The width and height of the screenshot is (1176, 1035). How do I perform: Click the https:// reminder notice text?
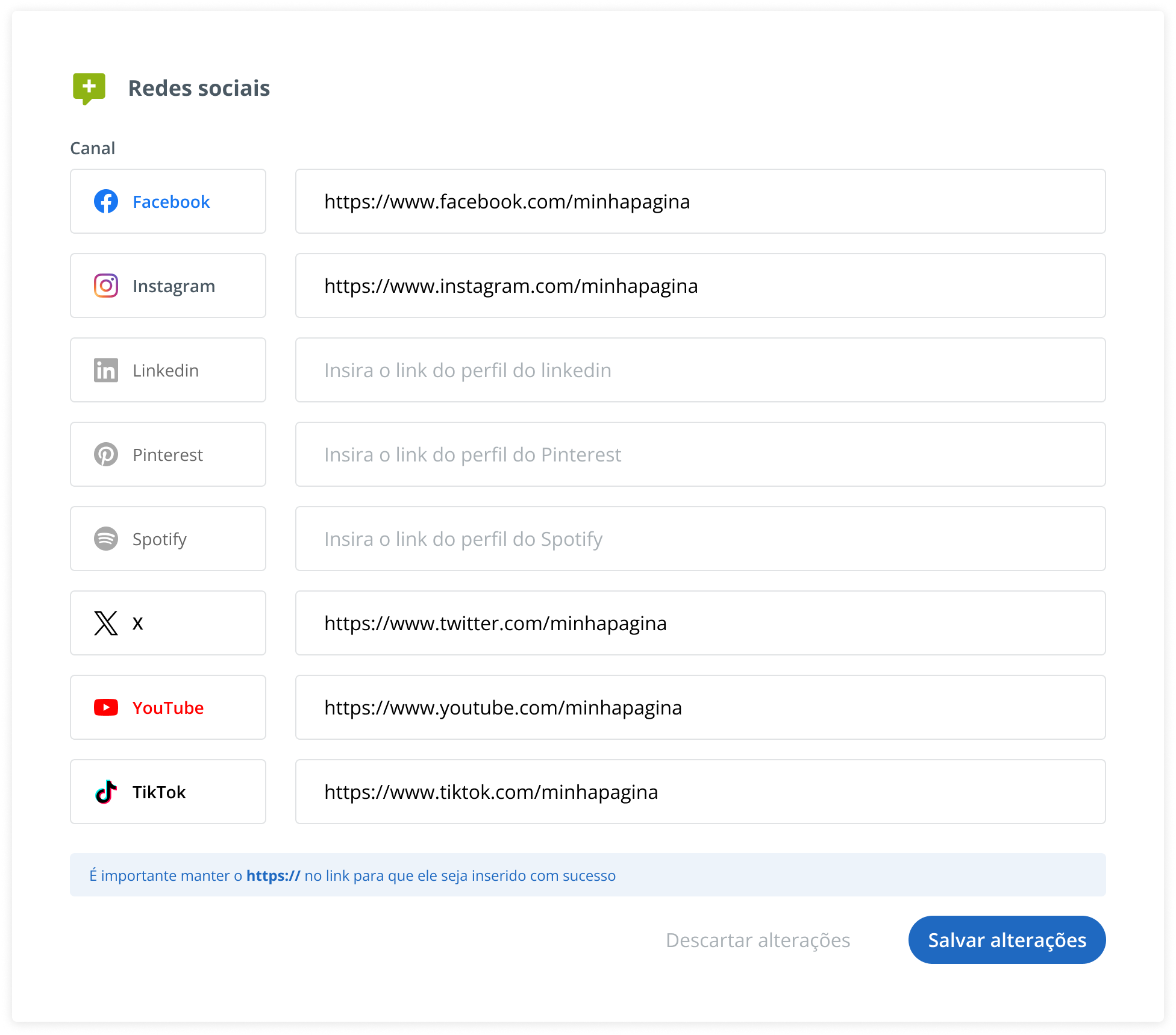352,875
